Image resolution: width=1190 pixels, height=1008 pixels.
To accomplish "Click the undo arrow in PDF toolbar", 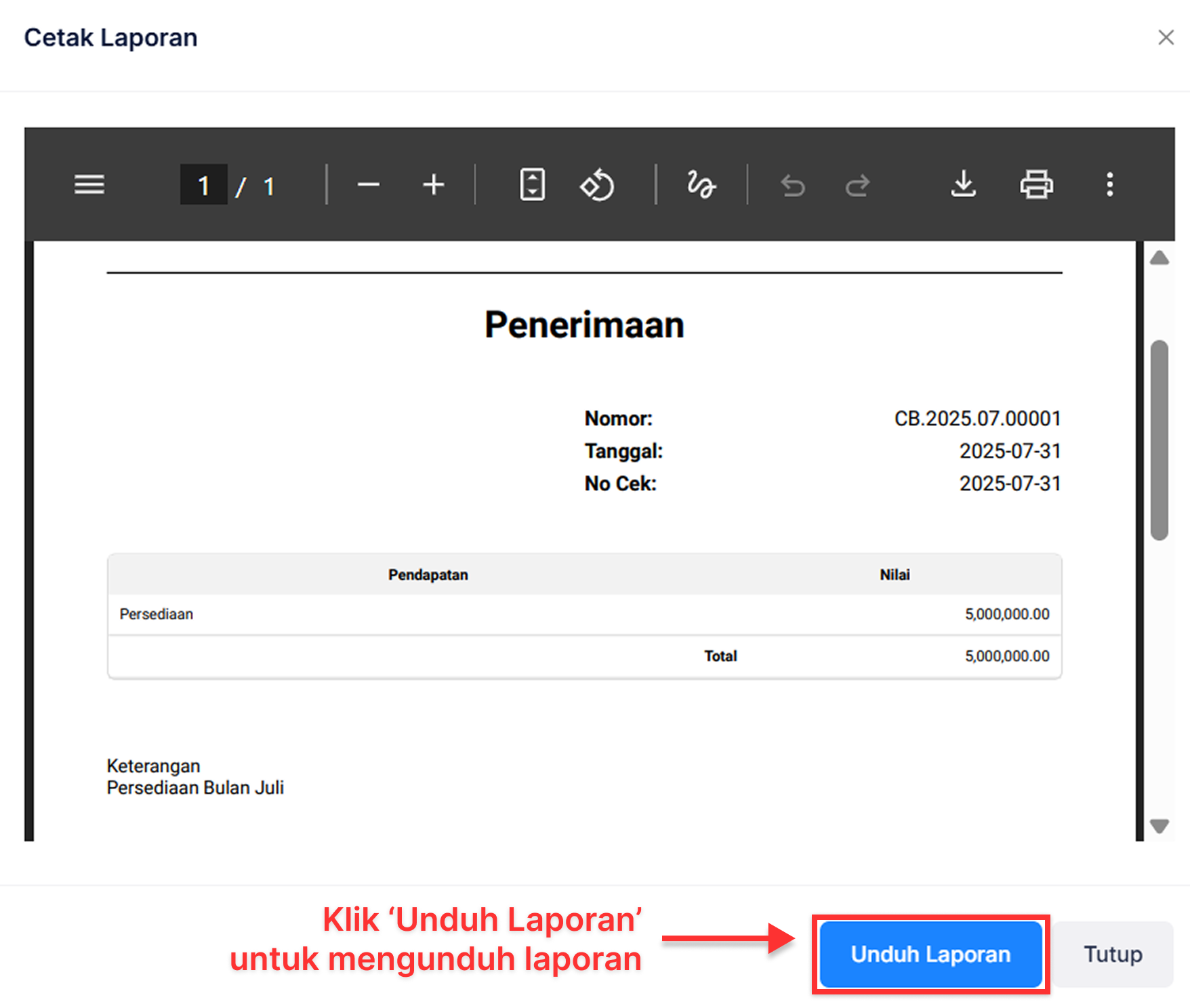I will [x=792, y=184].
